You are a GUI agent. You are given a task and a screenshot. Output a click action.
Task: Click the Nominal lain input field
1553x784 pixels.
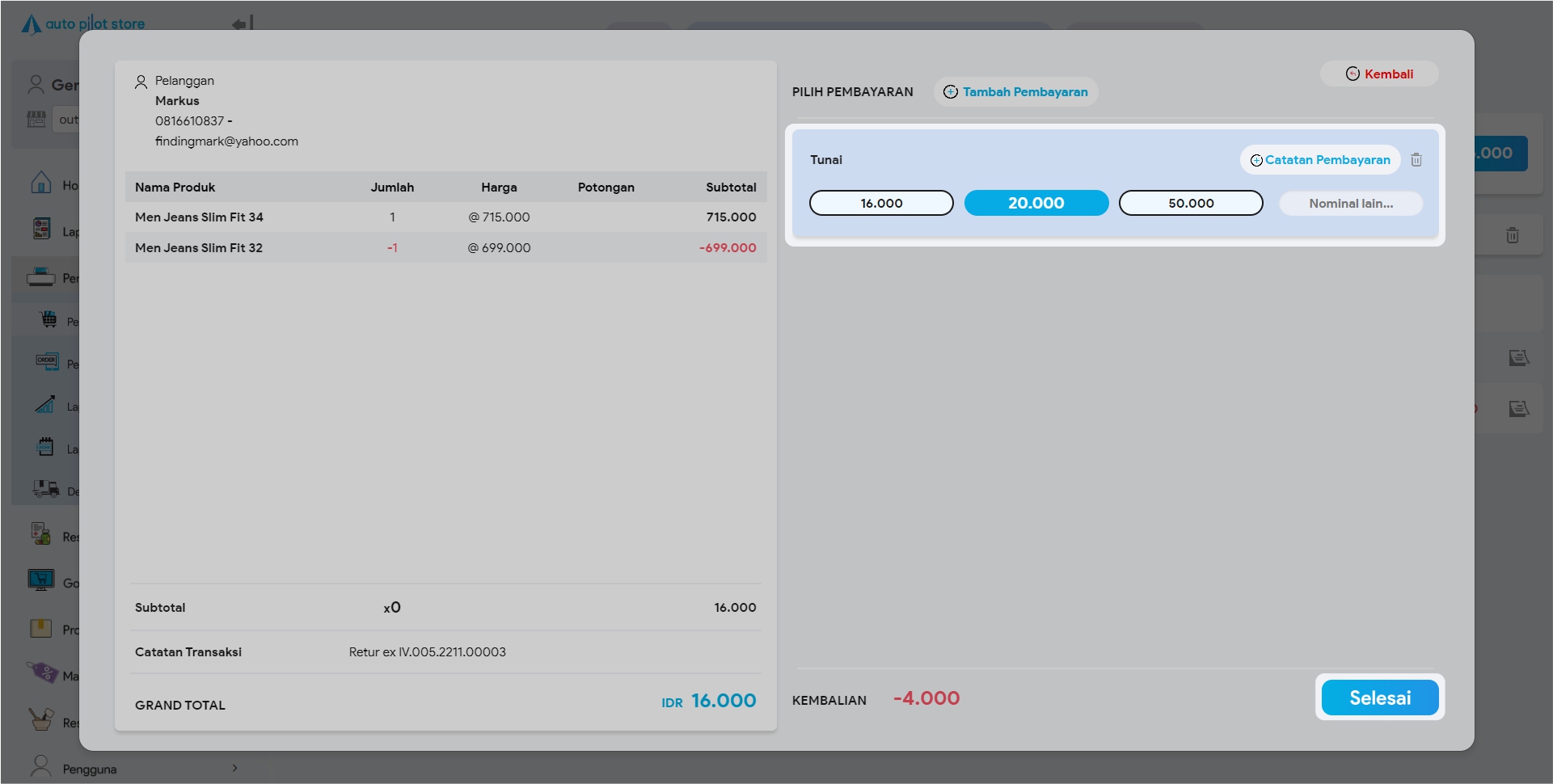[1350, 204]
